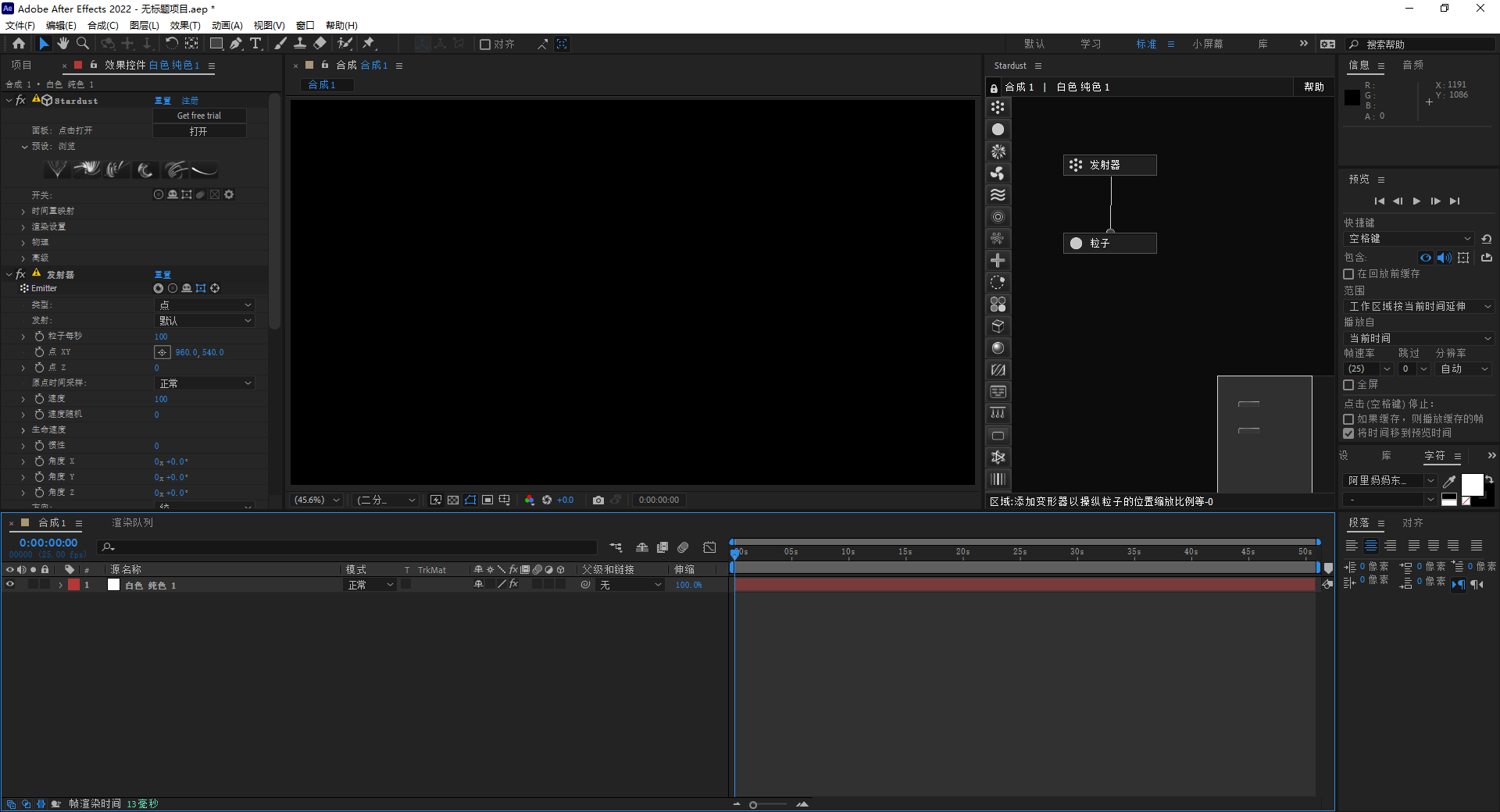Screen dimensions: 1500x812
Task: Select the Pen tool
Action: click(236, 44)
